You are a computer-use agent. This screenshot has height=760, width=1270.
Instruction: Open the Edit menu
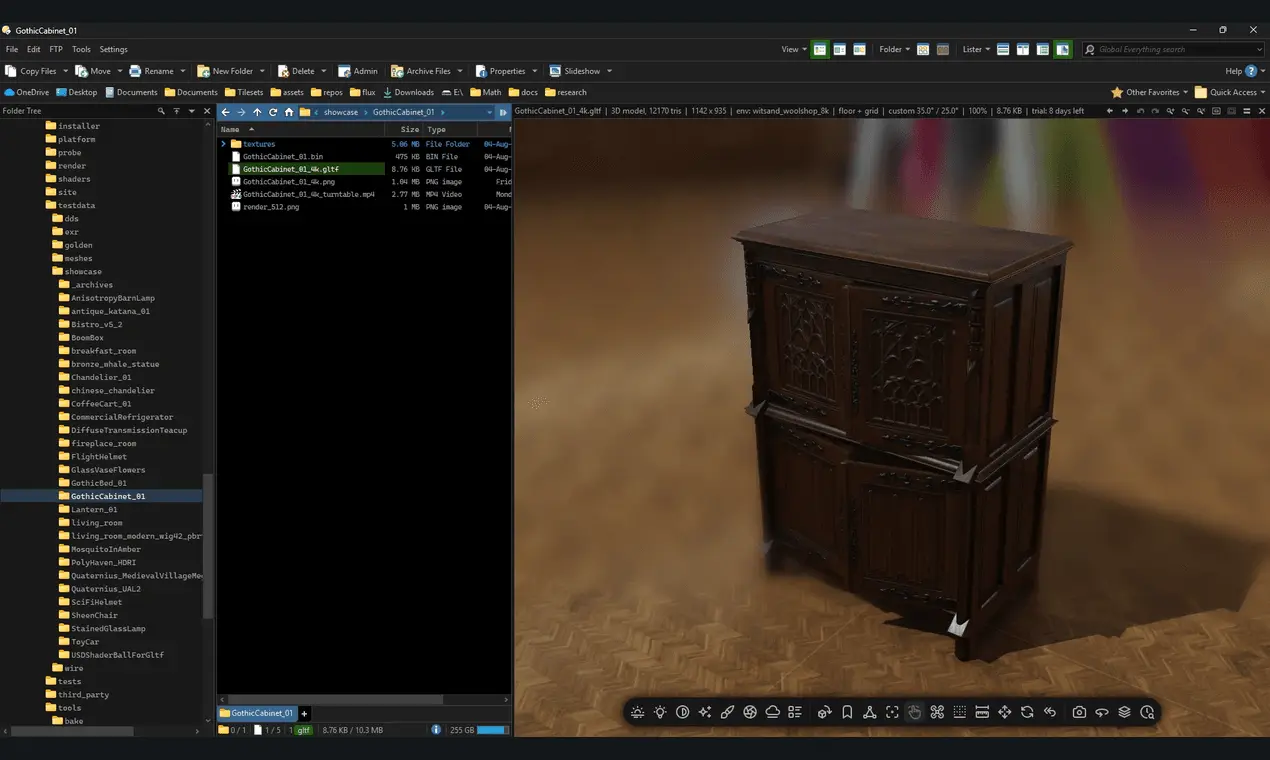(34, 49)
